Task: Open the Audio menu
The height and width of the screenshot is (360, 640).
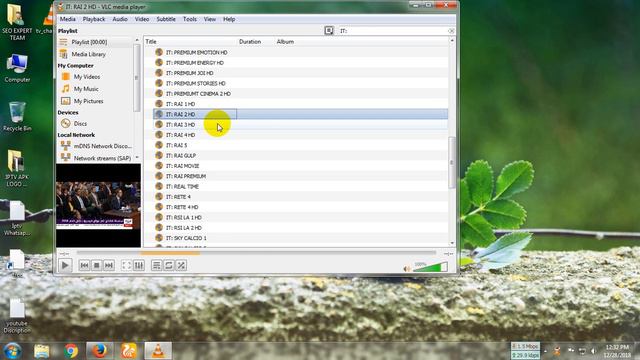Action: coord(120,19)
